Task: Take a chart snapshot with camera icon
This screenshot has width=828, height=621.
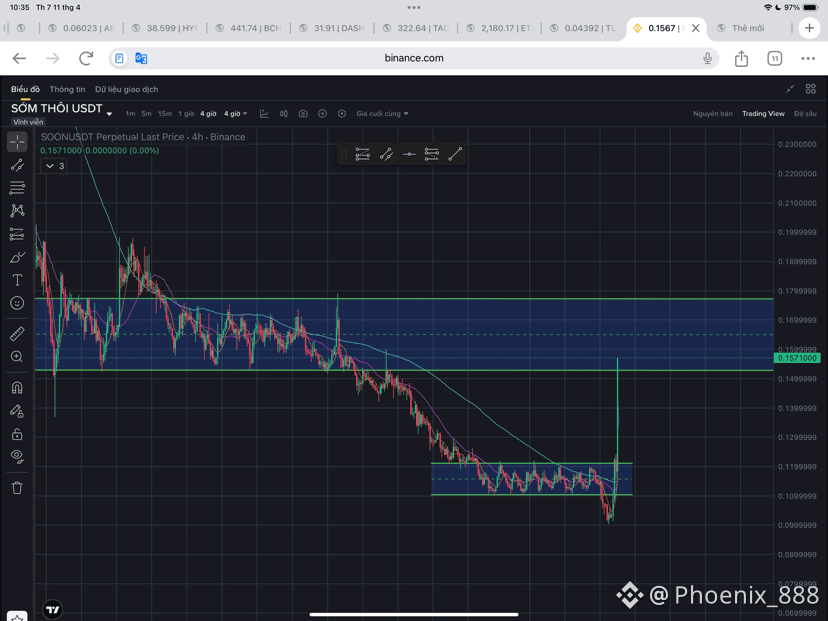Action: coord(303,114)
